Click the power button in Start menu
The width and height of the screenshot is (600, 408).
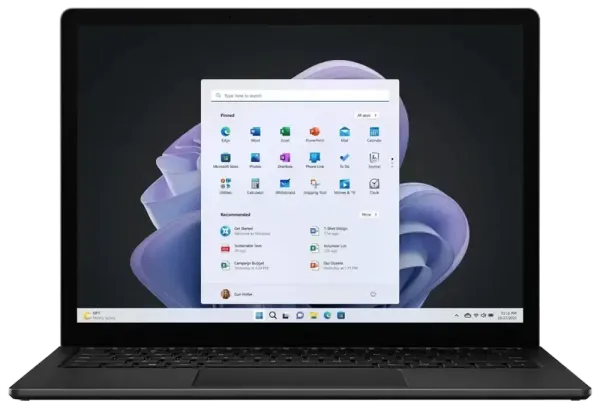click(x=373, y=294)
